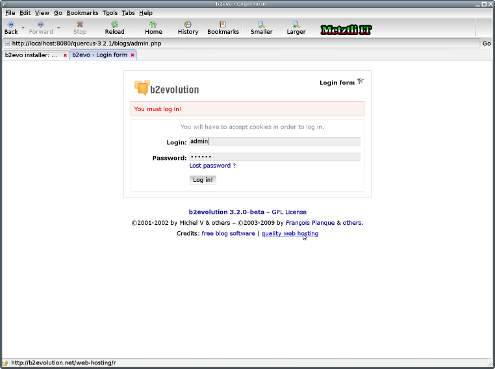Click the Go button beside address bar
The image size is (495, 369).
486,43
